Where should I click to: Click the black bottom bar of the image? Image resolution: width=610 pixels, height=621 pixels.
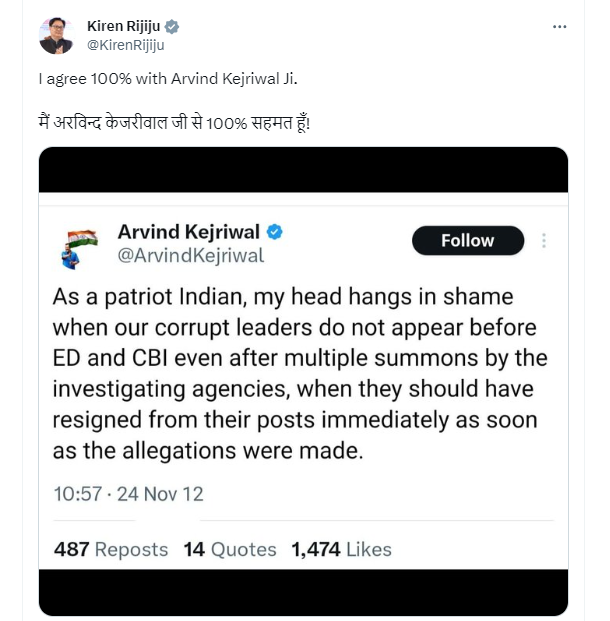tap(303, 591)
